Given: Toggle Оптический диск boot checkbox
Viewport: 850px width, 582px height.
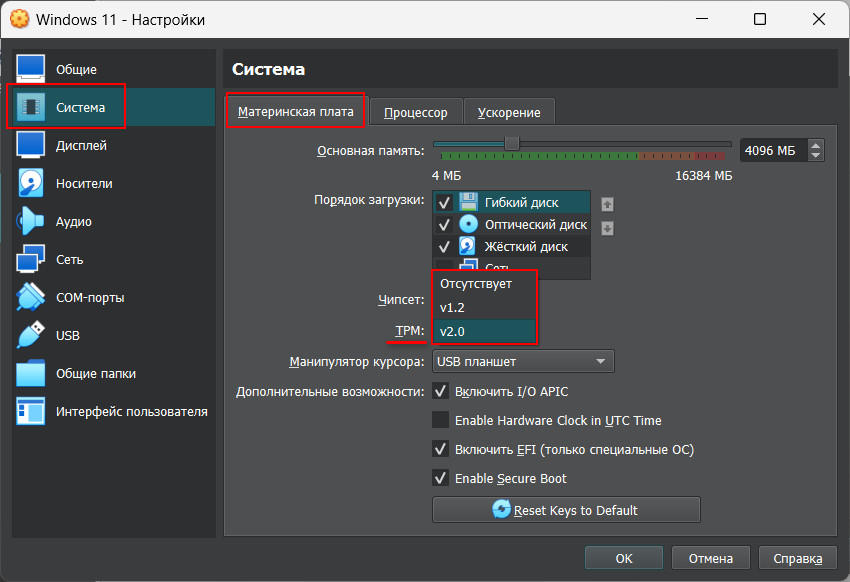Looking at the screenshot, I should 445,224.
